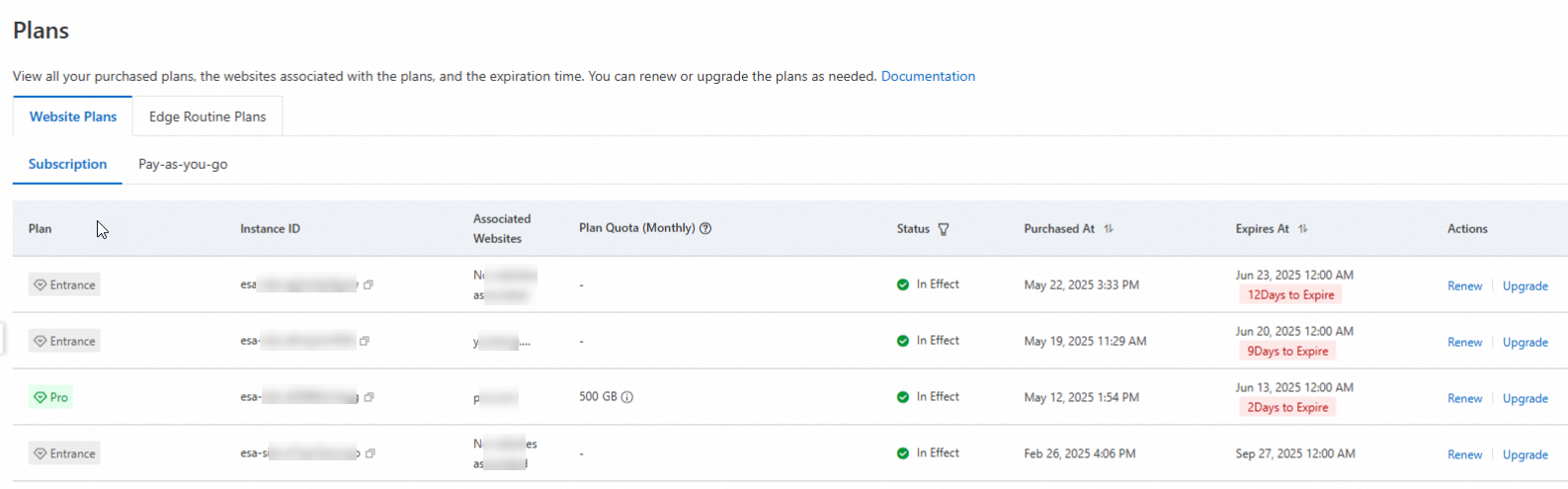Screen dimensions: 1568x489
Task: Renew plan expiring Jun 20, 2025
Action: coord(1464,342)
